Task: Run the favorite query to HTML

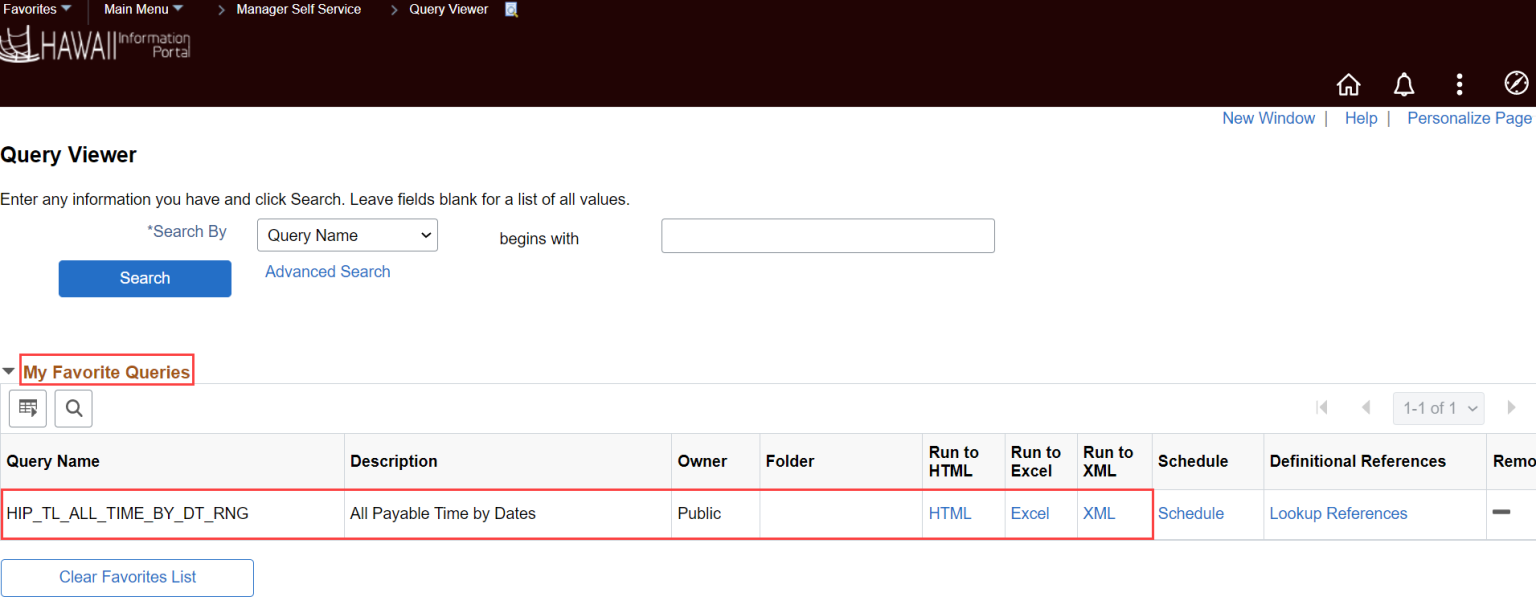Action: 950,513
